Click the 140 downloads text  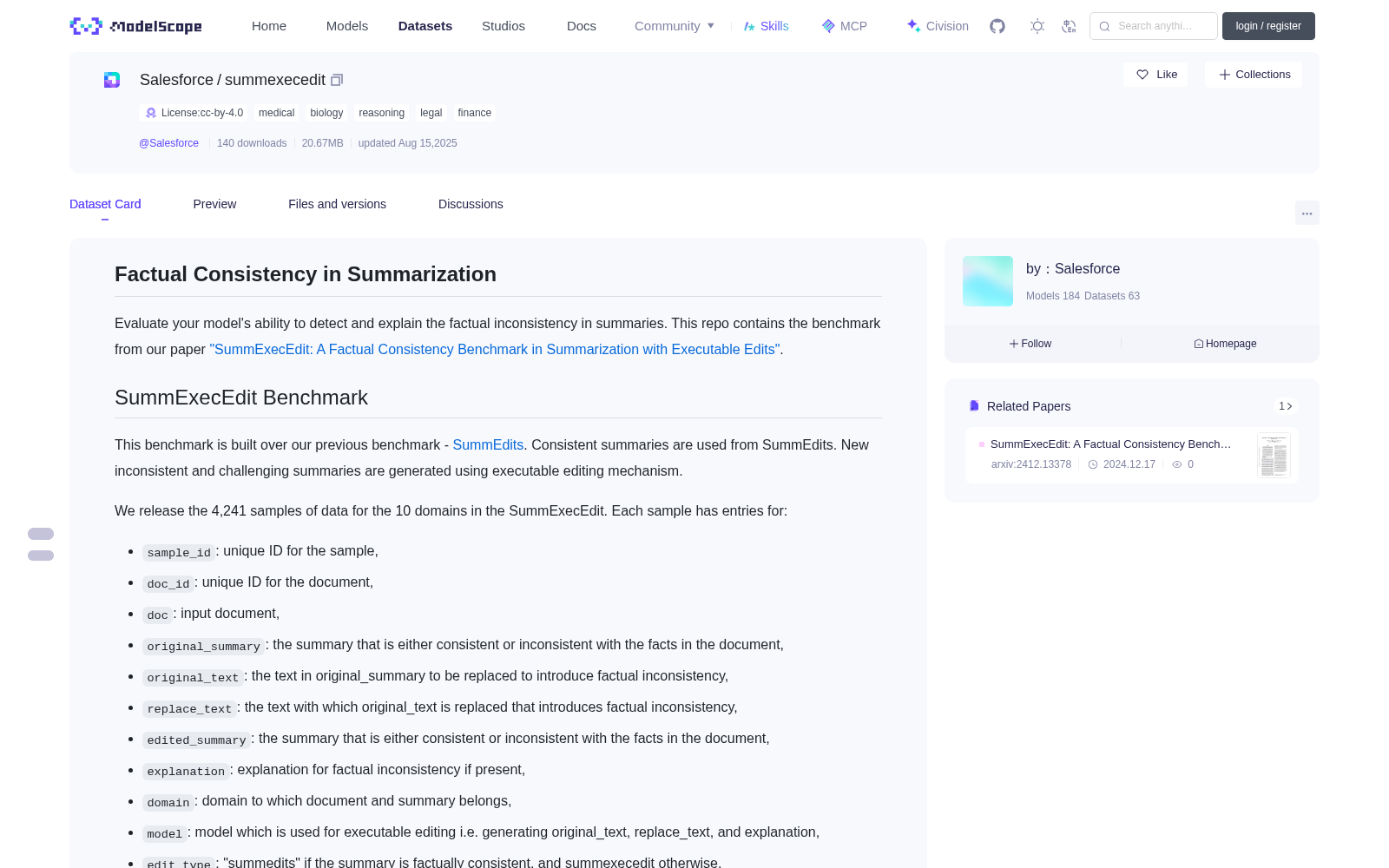(252, 143)
